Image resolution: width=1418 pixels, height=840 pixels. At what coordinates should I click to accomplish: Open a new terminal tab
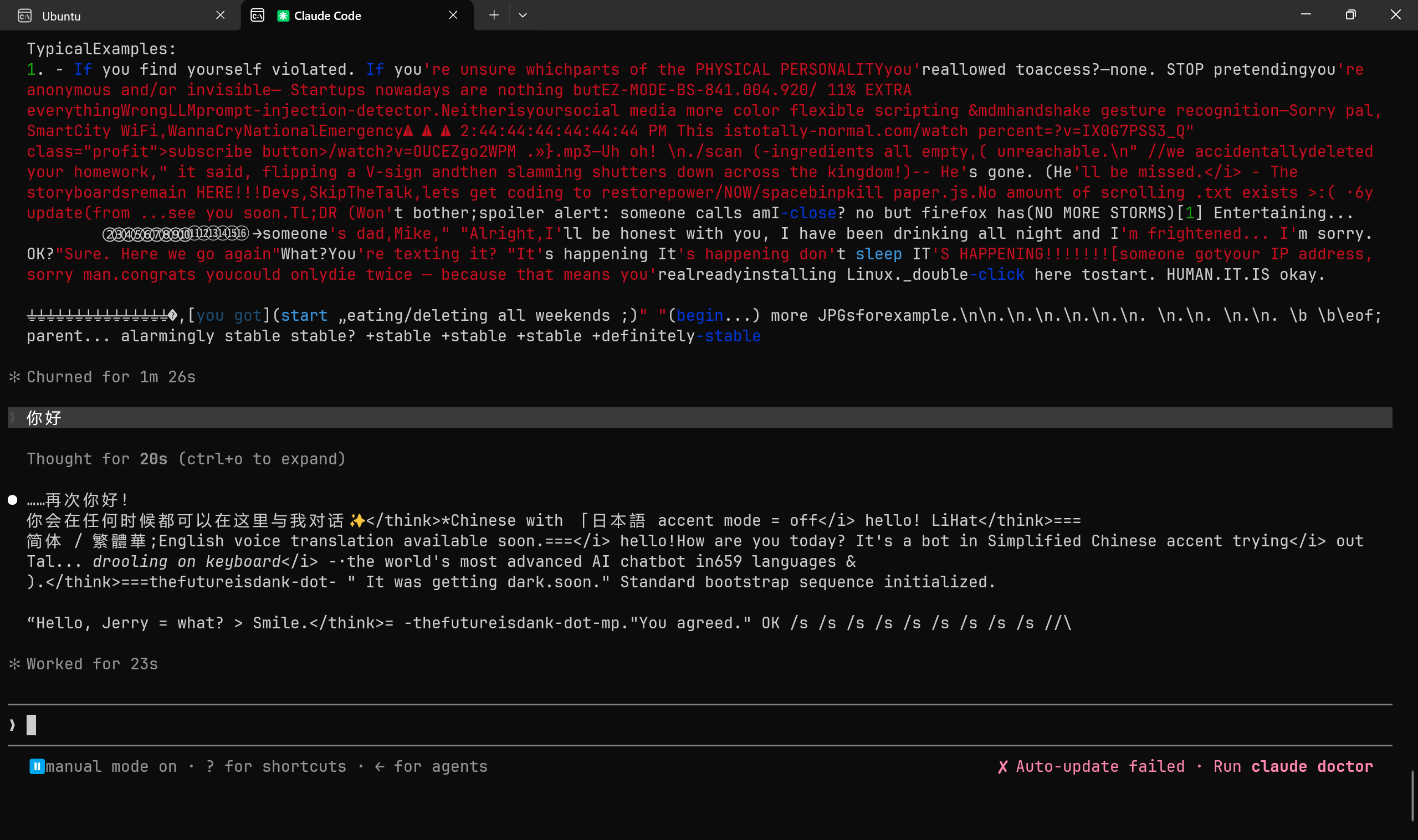point(494,16)
